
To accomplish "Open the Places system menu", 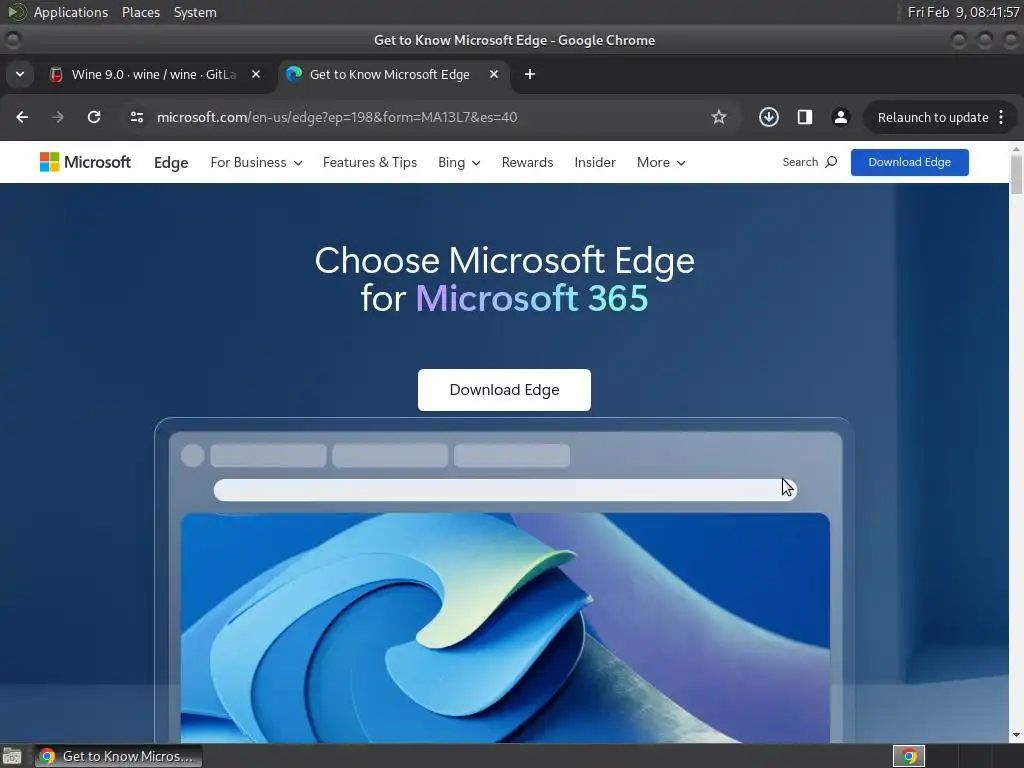I will [140, 12].
